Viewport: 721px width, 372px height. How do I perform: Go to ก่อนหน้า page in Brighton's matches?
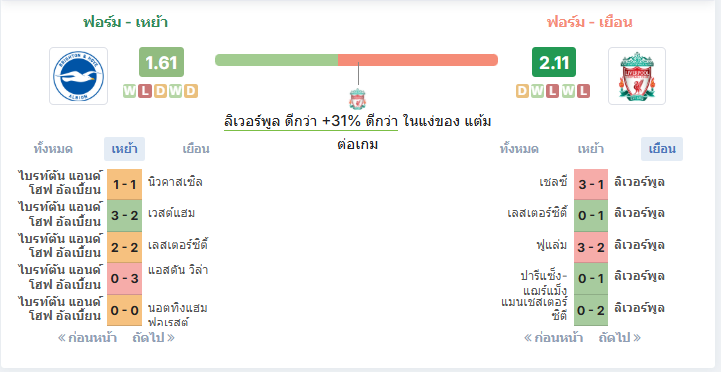click(87, 338)
